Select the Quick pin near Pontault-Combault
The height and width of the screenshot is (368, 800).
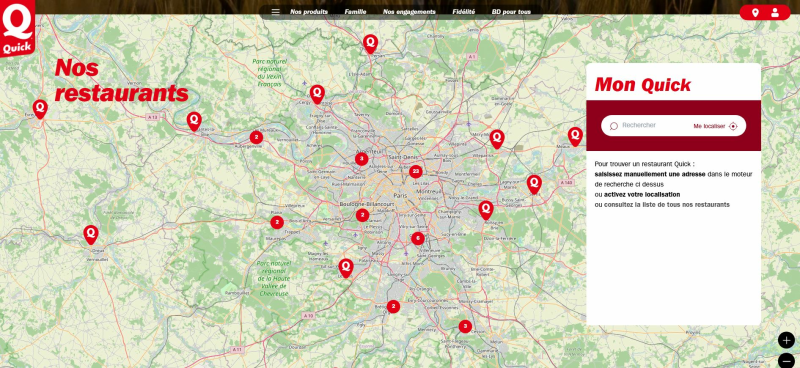point(486,210)
